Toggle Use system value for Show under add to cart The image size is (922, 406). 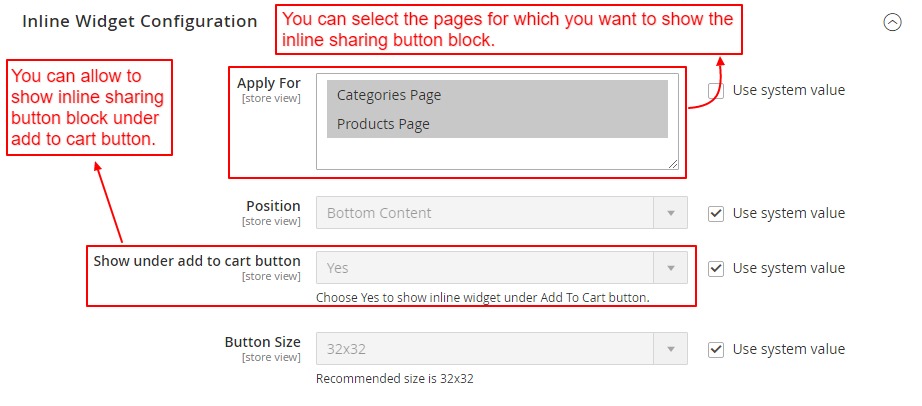[x=716, y=268]
